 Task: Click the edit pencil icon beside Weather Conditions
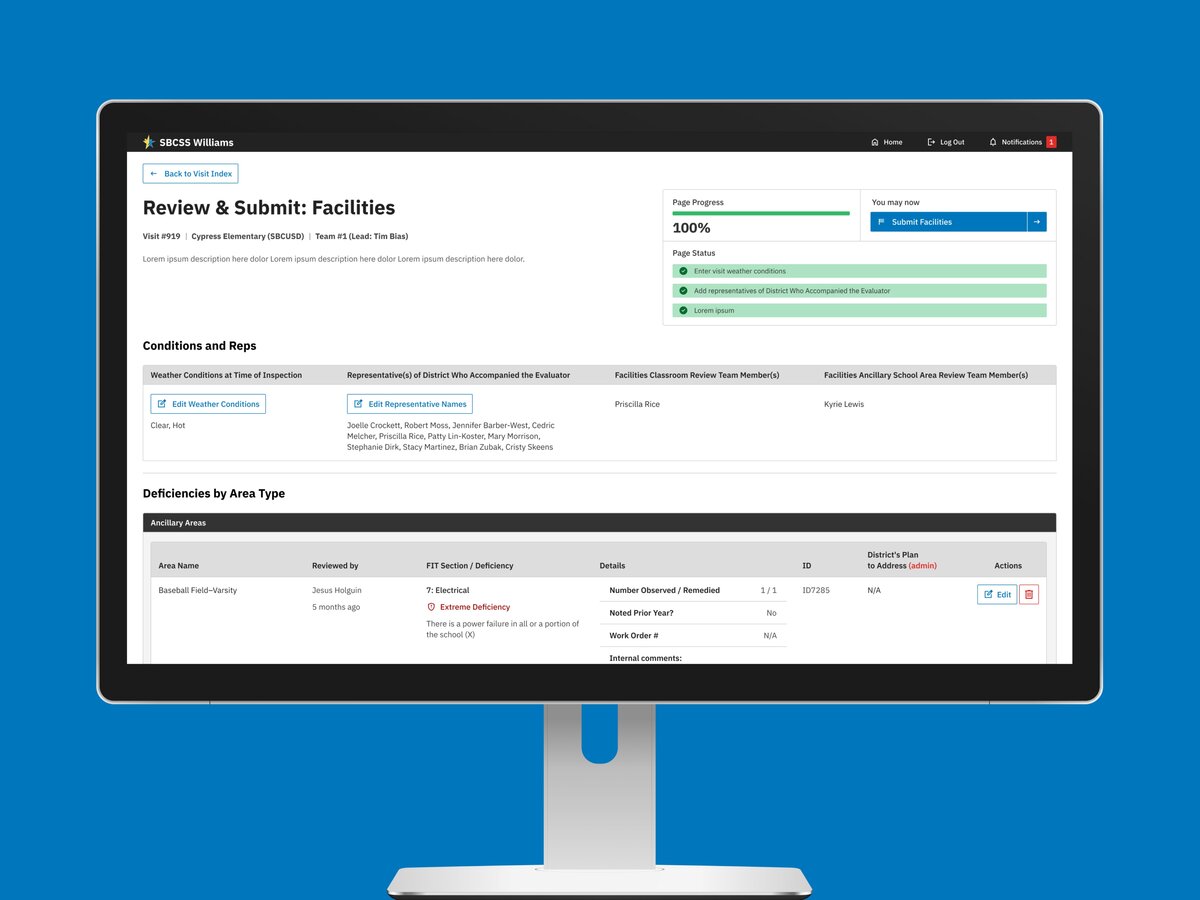pos(163,403)
